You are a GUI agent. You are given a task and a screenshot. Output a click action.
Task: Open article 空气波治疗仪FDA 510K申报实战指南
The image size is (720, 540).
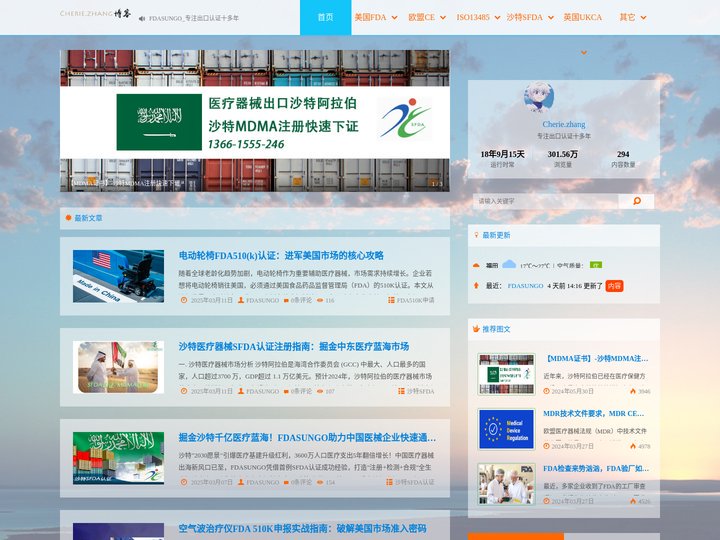[303, 529]
